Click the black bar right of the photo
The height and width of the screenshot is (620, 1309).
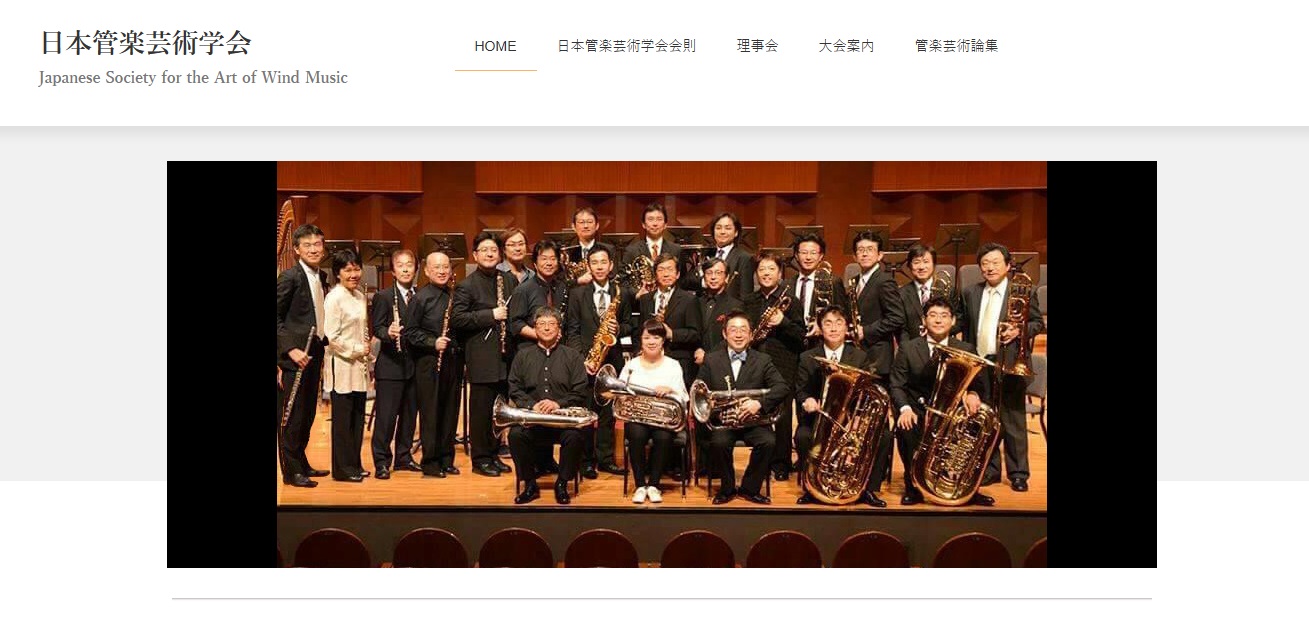[1102, 364]
